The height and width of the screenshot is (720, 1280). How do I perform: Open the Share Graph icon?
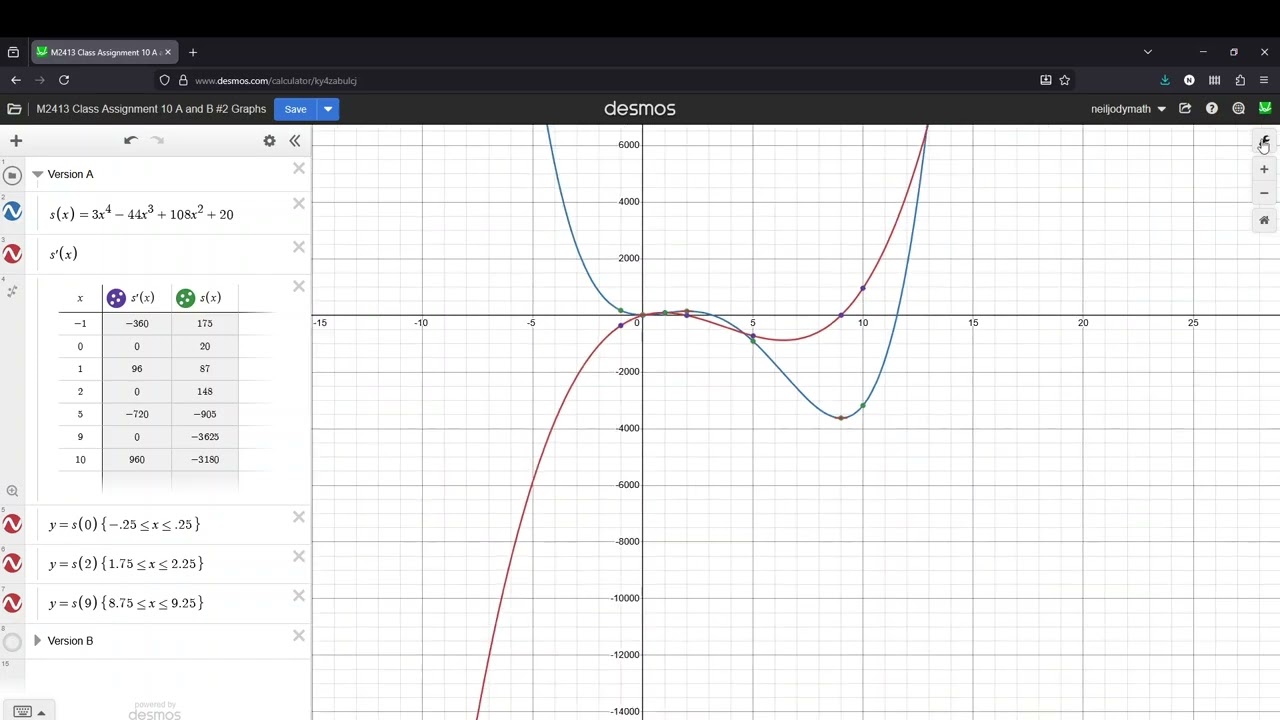[x=1185, y=109]
